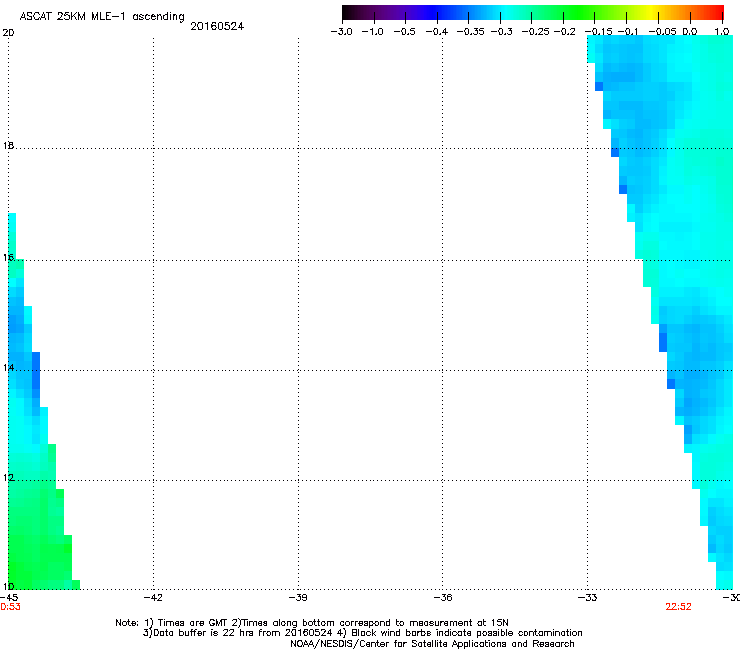Image resolution: width=740 pixels, height=650 pixels.
Task: Click the note line 'Times are GMT'
Action: coord(192,623)
